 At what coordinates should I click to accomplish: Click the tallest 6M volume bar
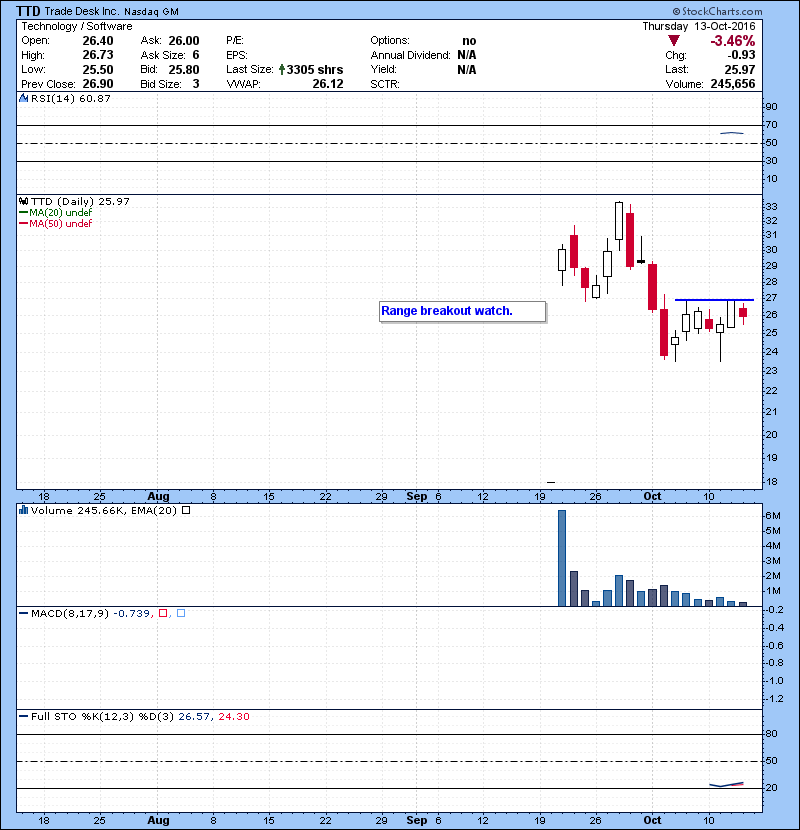[x=562, y=558]
